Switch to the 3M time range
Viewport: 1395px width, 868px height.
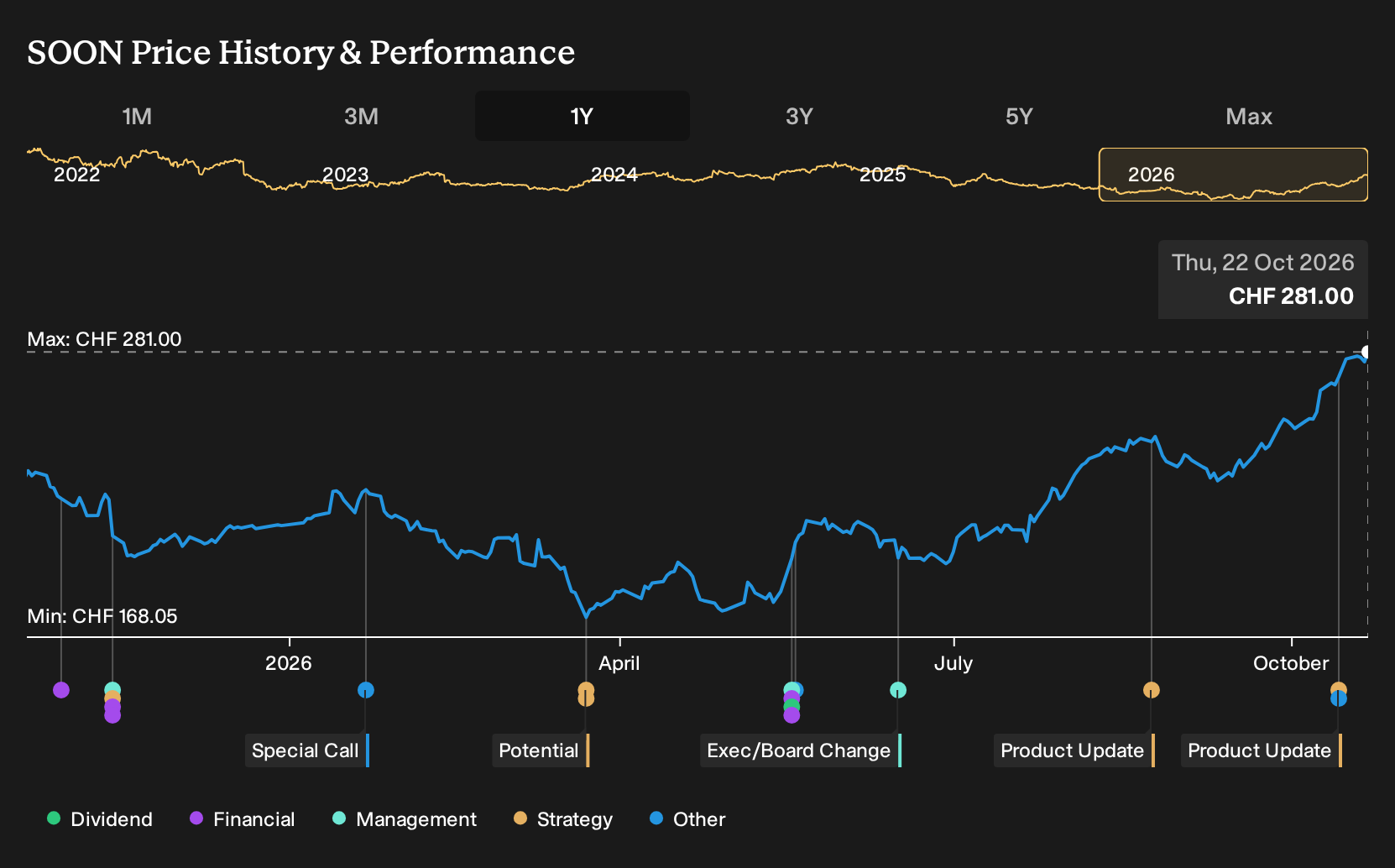tap(361, 116)
